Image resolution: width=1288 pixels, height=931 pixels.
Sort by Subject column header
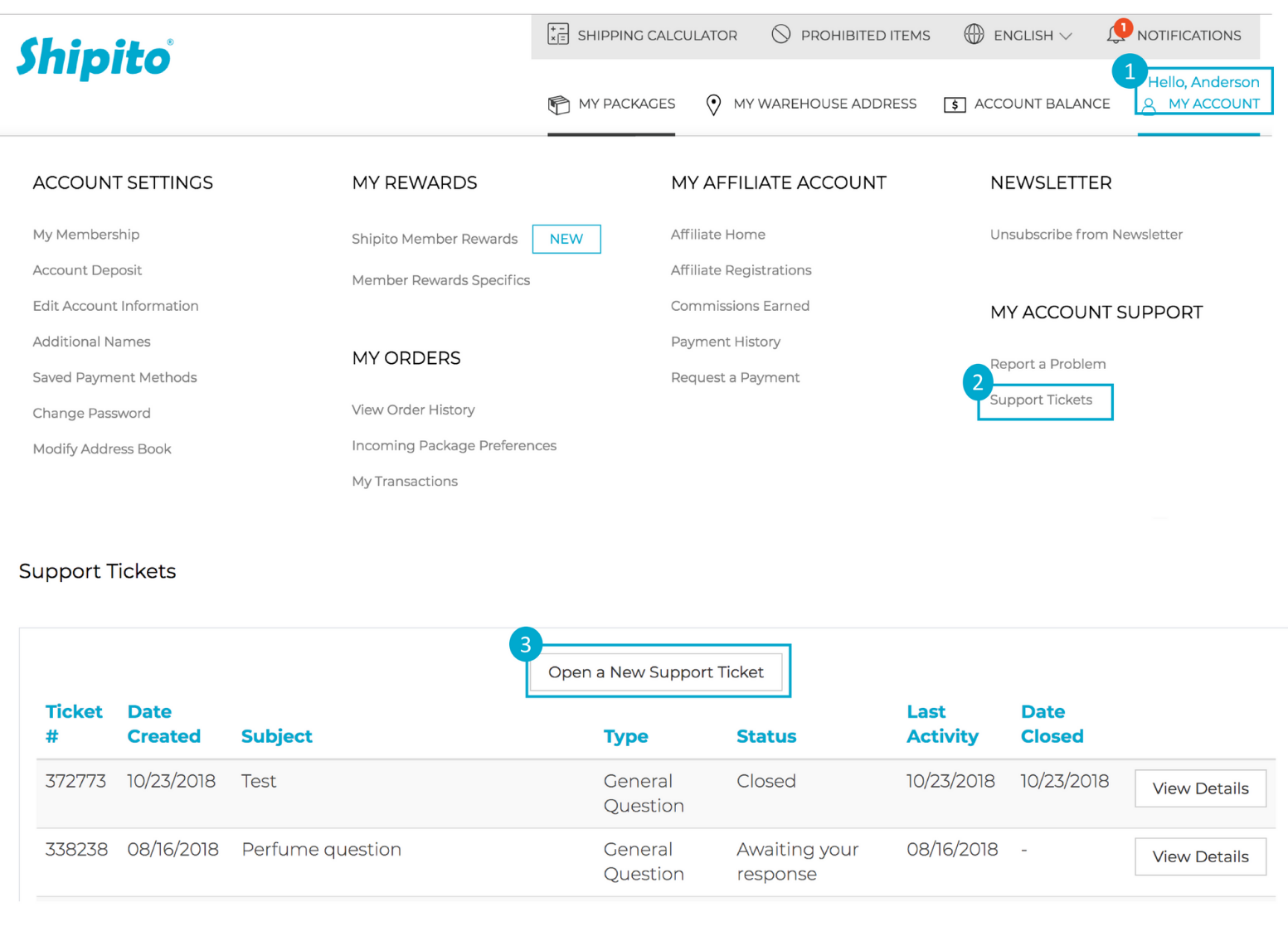[276, 736]
